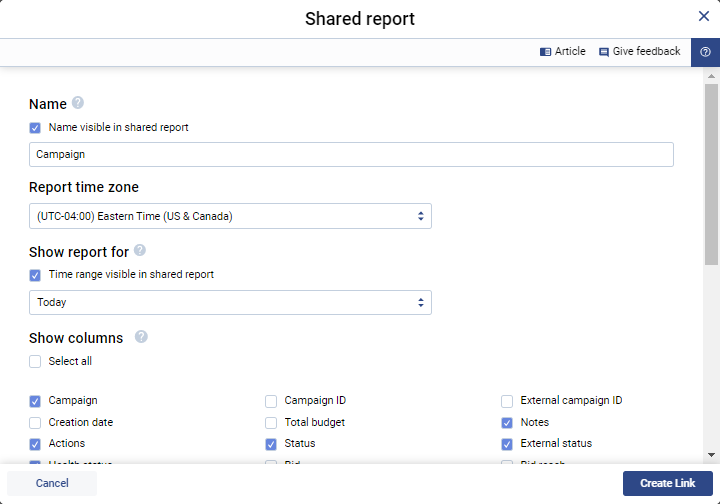The height and width of the screenshot is (504, 720).
Task: Close the Shared report dialog
Action: (704, 16)
